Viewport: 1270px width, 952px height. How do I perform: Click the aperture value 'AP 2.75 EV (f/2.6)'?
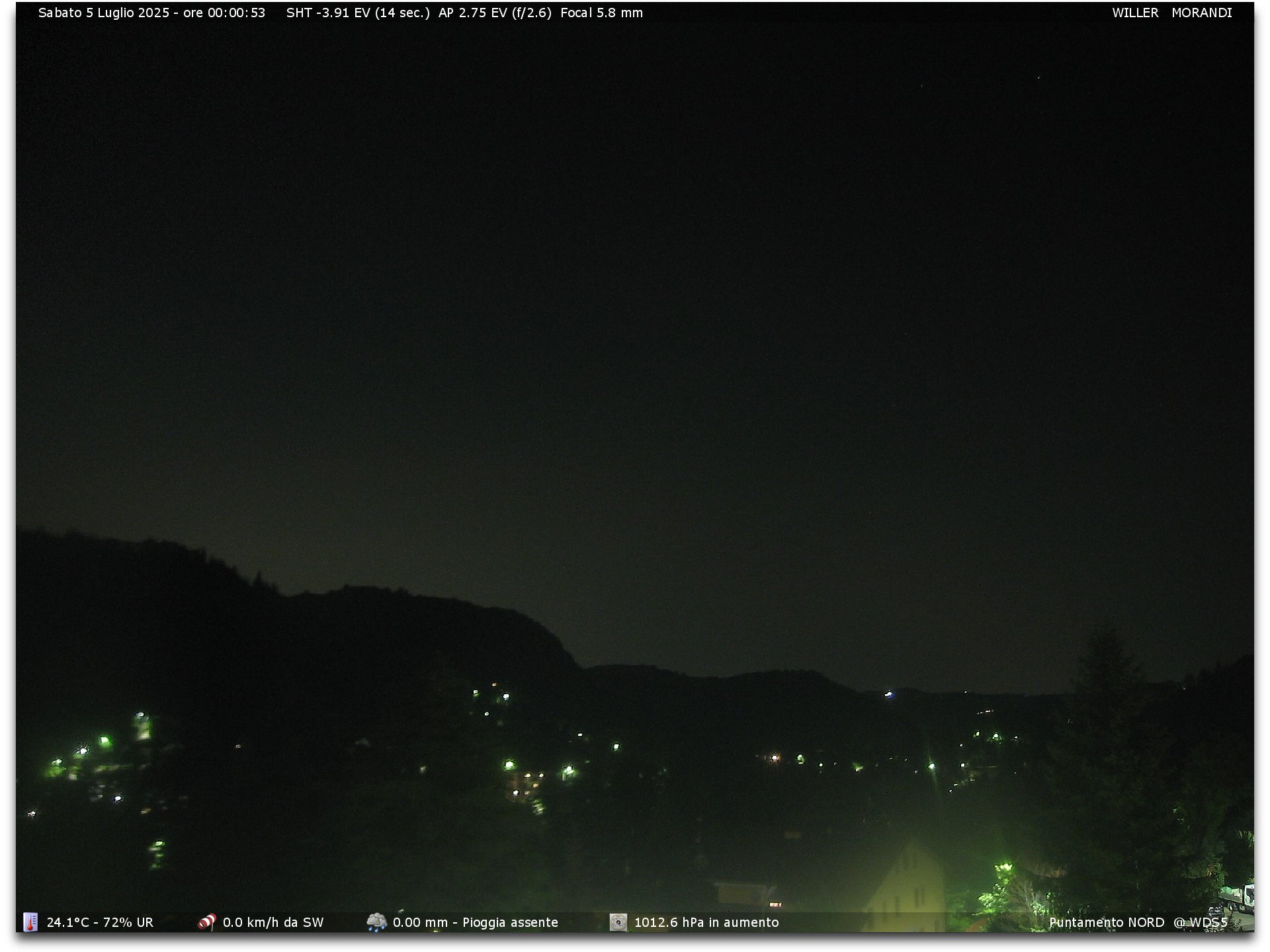495,13
